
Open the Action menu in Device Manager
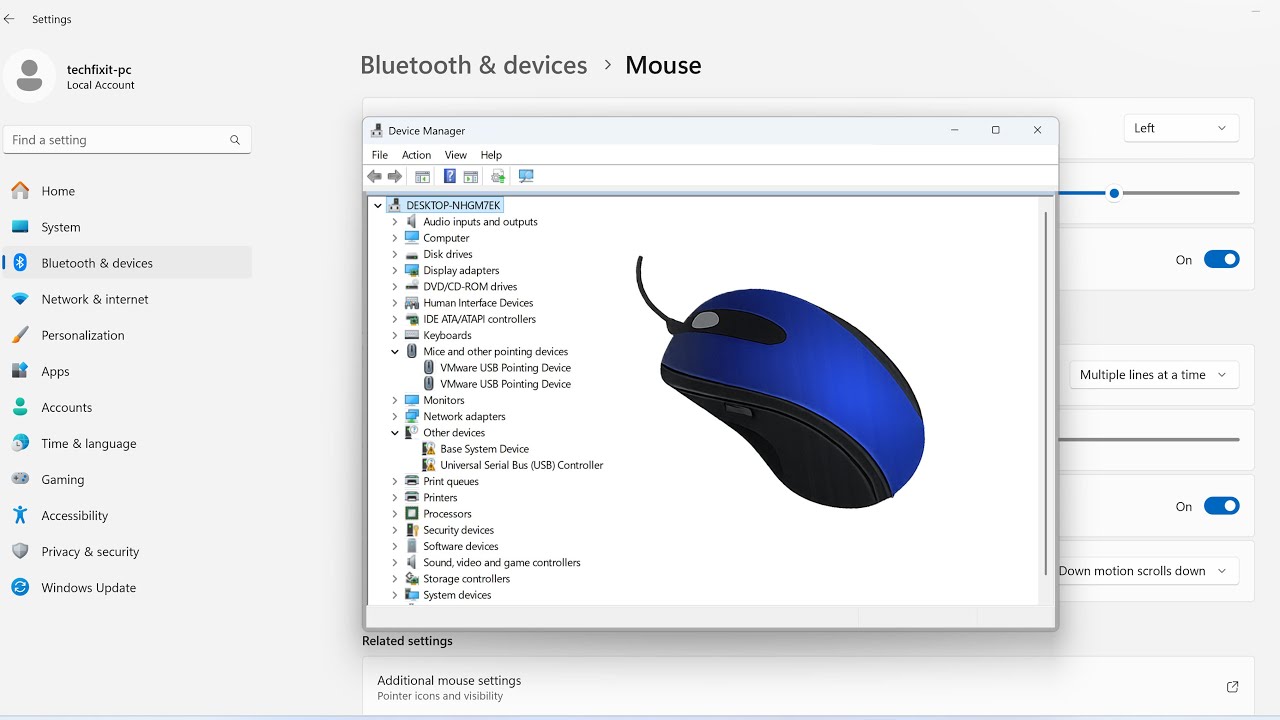(416, 155)
